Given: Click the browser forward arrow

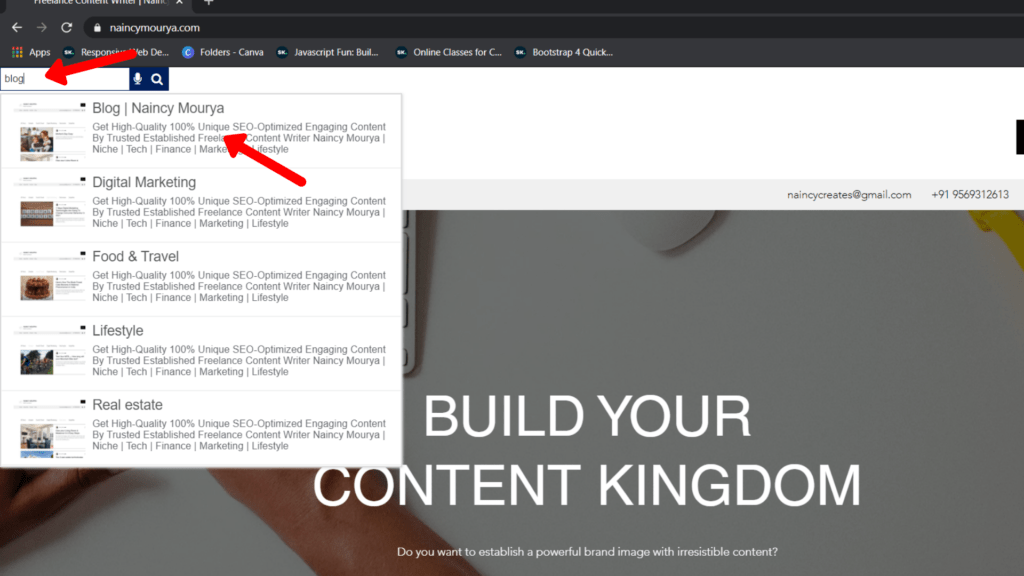Looking at the screenshot, I should pyautogui.click(x=40, y=27).
